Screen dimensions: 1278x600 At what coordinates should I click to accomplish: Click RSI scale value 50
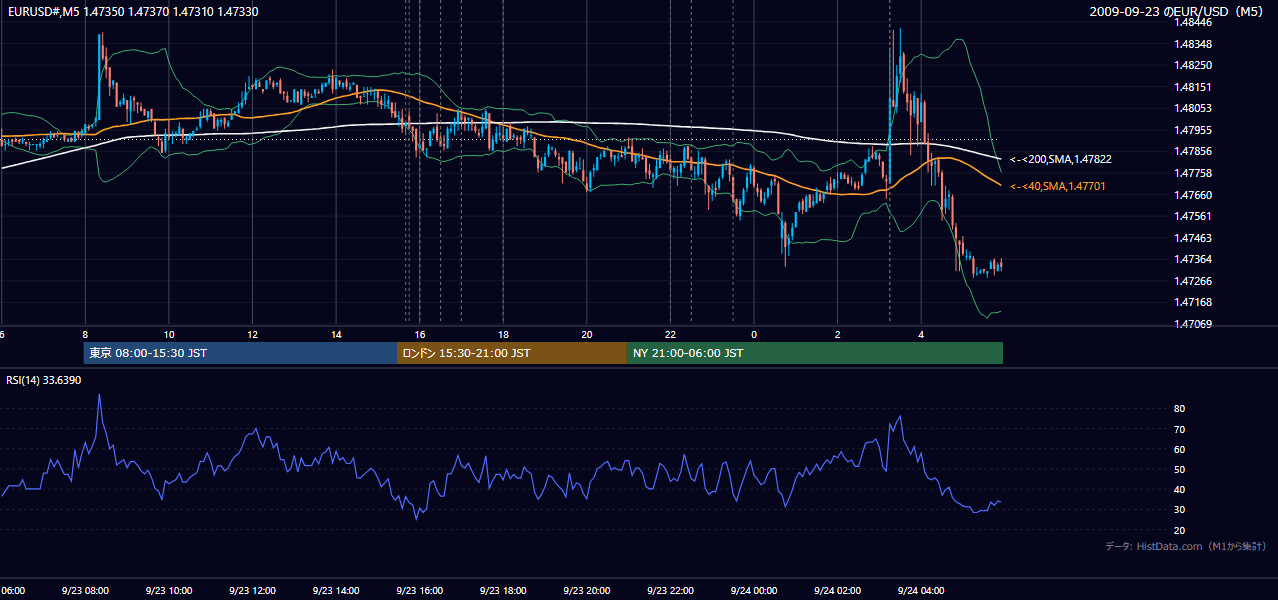1180,469
